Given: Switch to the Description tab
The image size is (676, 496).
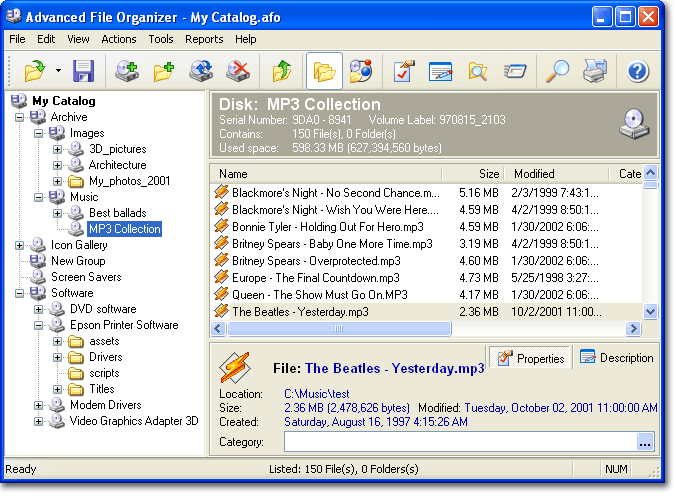Looking at the screenshot, I should click(617, 357).
